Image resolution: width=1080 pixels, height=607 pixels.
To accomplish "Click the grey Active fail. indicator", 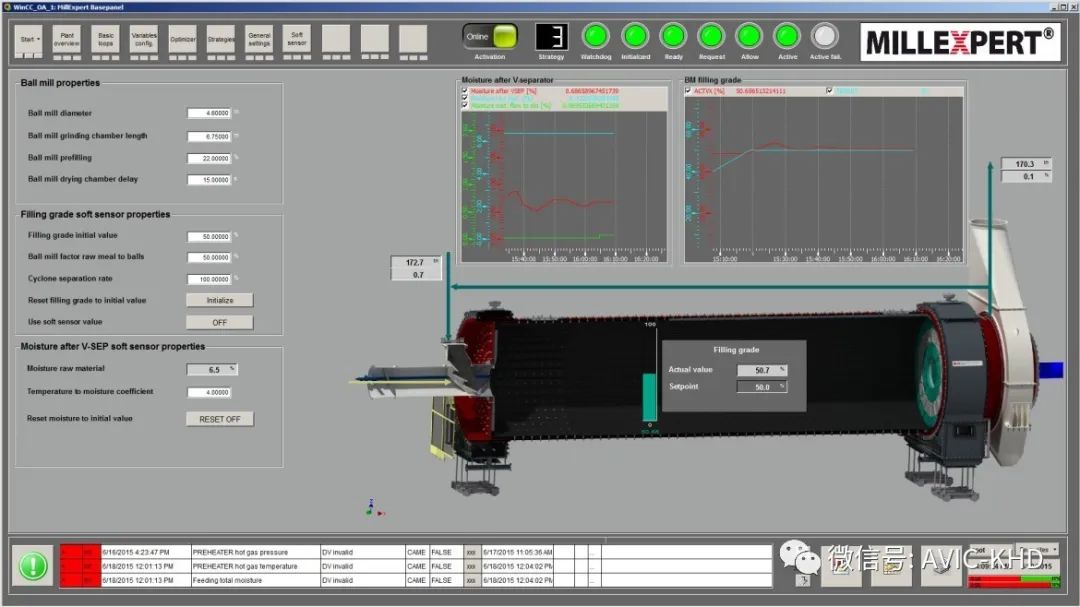I will pos(824,36).
